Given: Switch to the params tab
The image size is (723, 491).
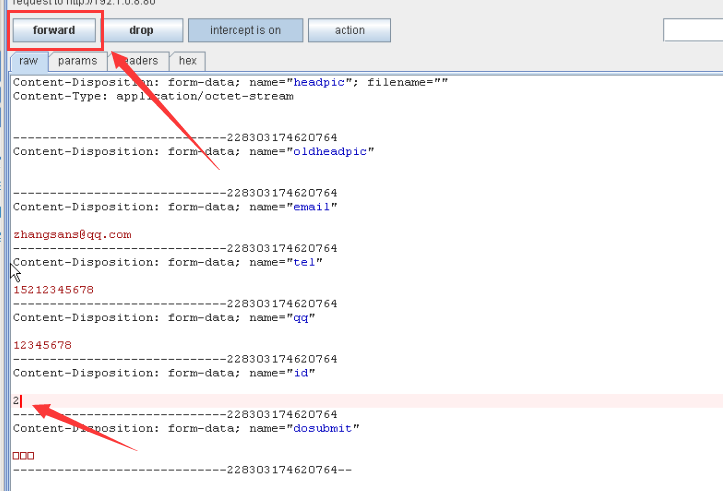Looking at the screenshot, I should click(x=77, y=61).
